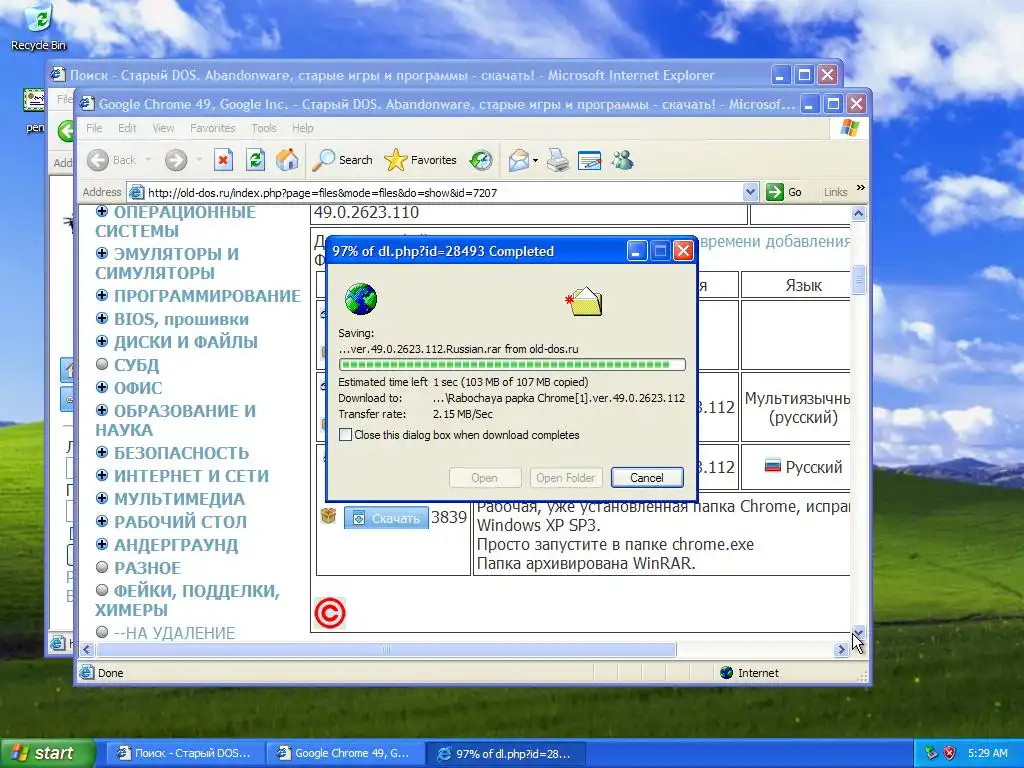Switch to Google Chrome 49 taskbar button
Screen dimensions: 1024x768
coord(344,754)
